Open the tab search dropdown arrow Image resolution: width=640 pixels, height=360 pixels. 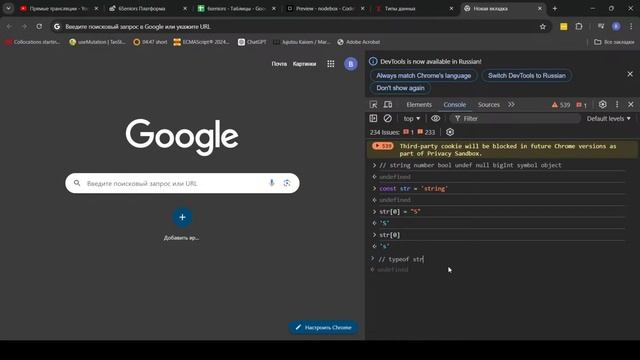[x=8, y=8]
